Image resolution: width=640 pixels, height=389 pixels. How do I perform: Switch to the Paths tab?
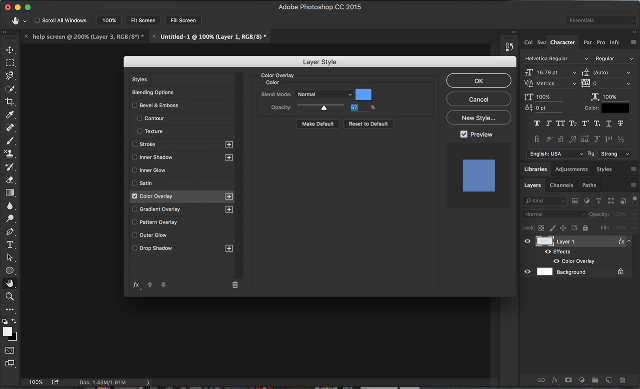coord(589,185)
